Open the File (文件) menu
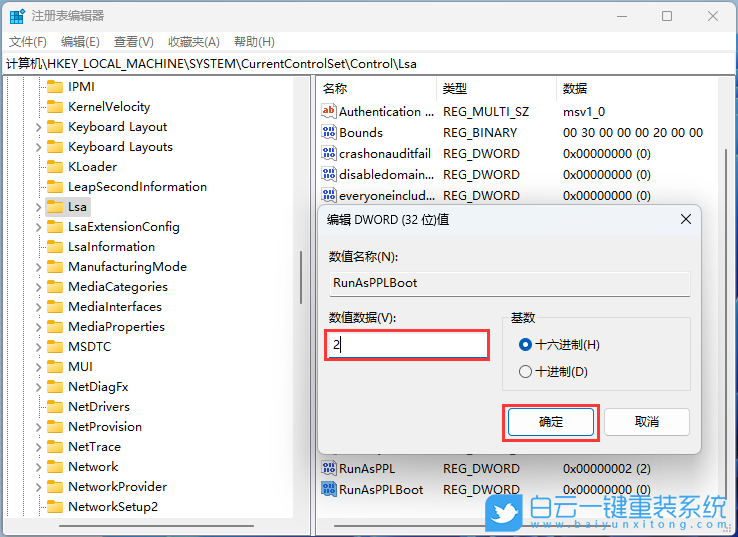The height and width of the screenshot is (537, 738). pyautogui.click(x=28, y=42)
